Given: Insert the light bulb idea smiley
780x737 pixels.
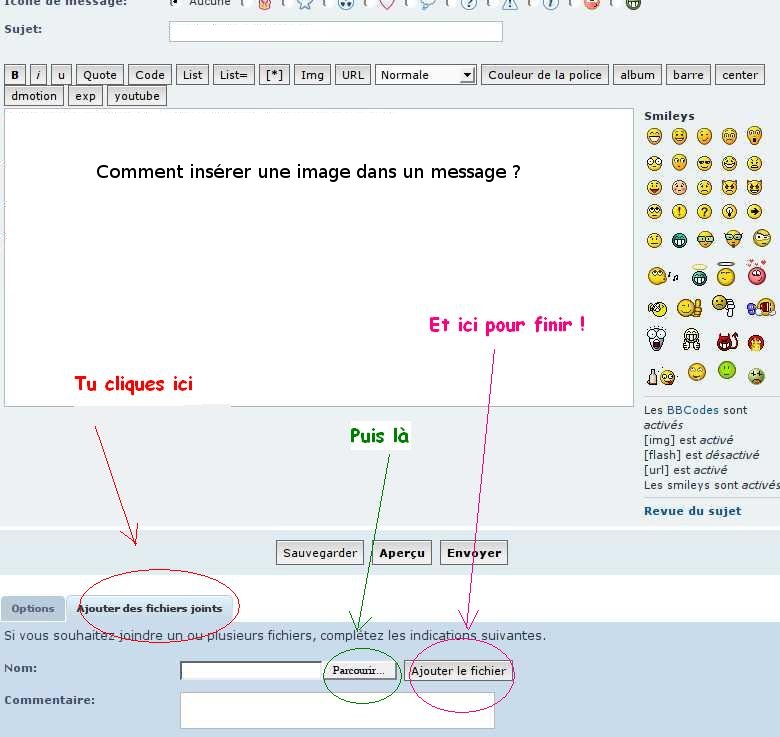Looking at the screenshot, I should pos(729,212).
